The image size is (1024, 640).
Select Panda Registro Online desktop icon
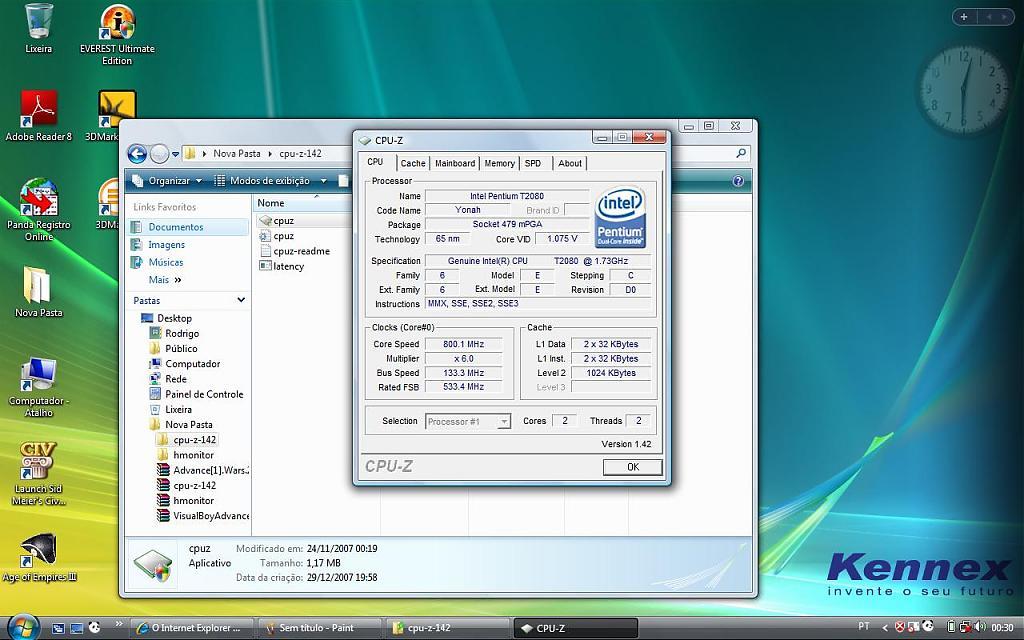click(39, 209)
